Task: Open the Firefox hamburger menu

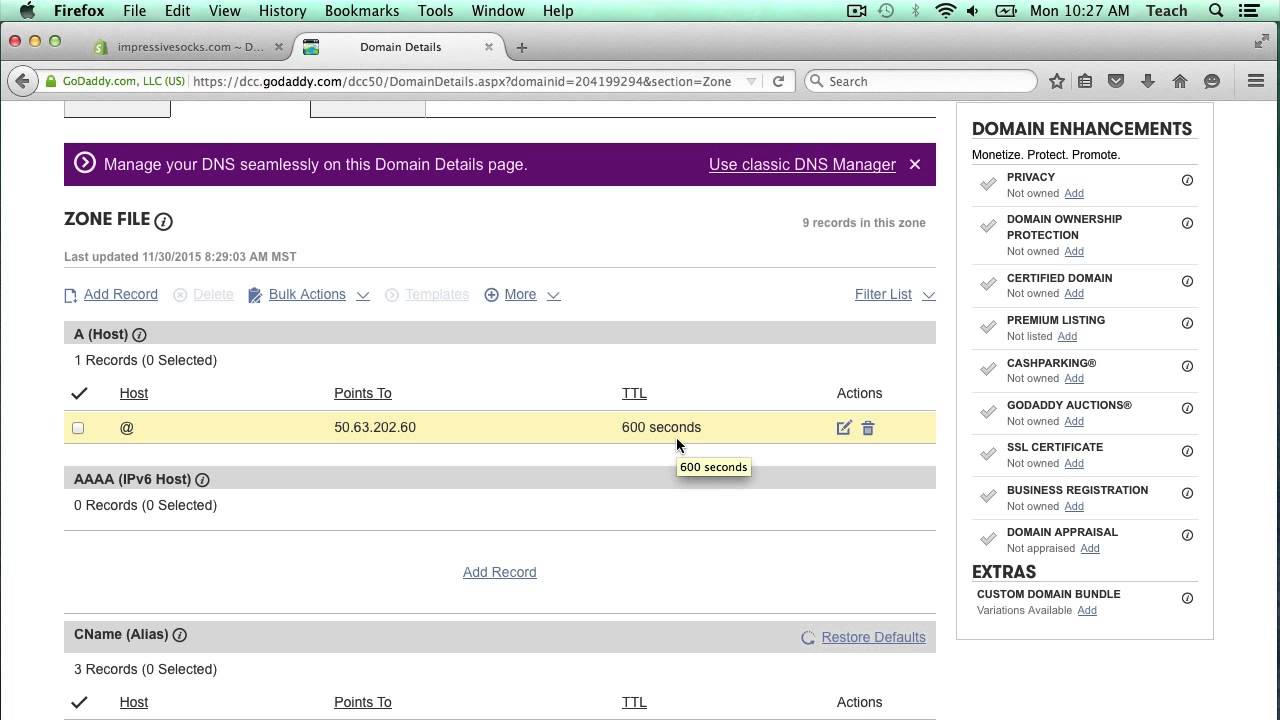Action: pos(1256,81)
